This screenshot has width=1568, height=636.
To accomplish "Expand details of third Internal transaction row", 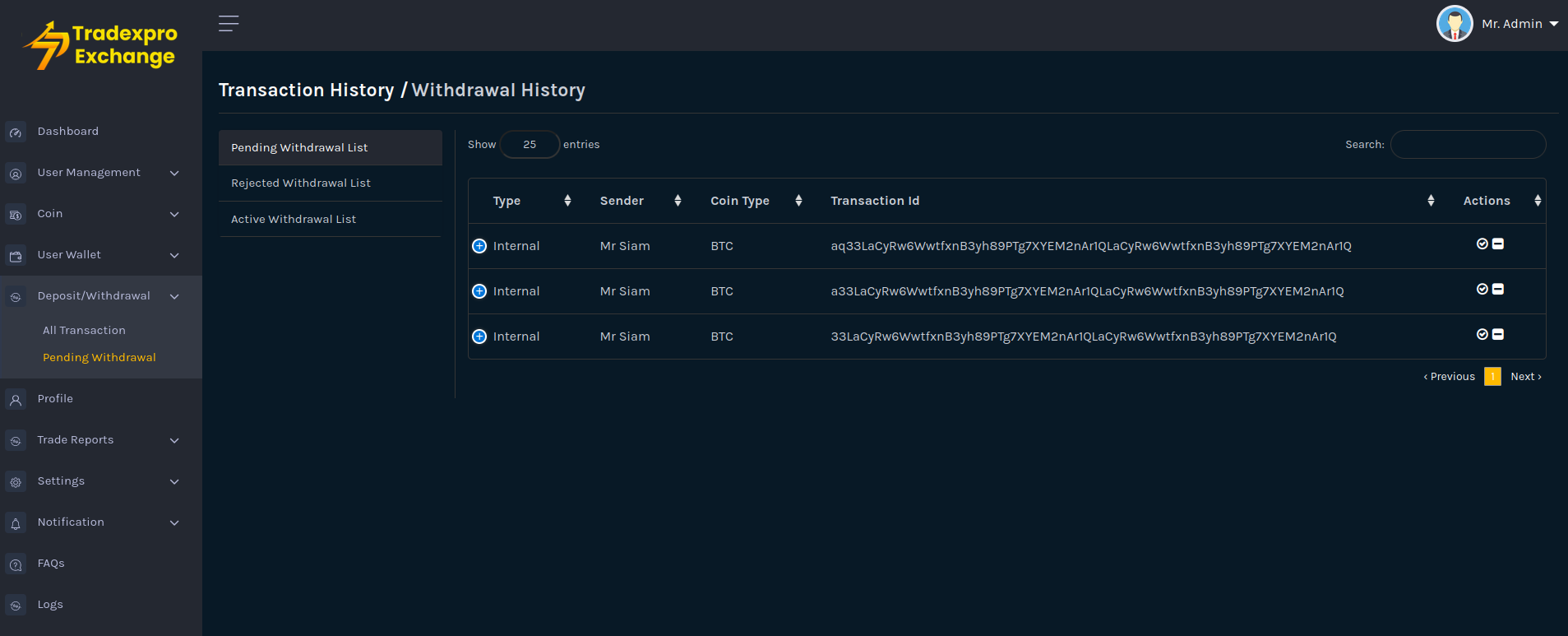I will 479,337.
